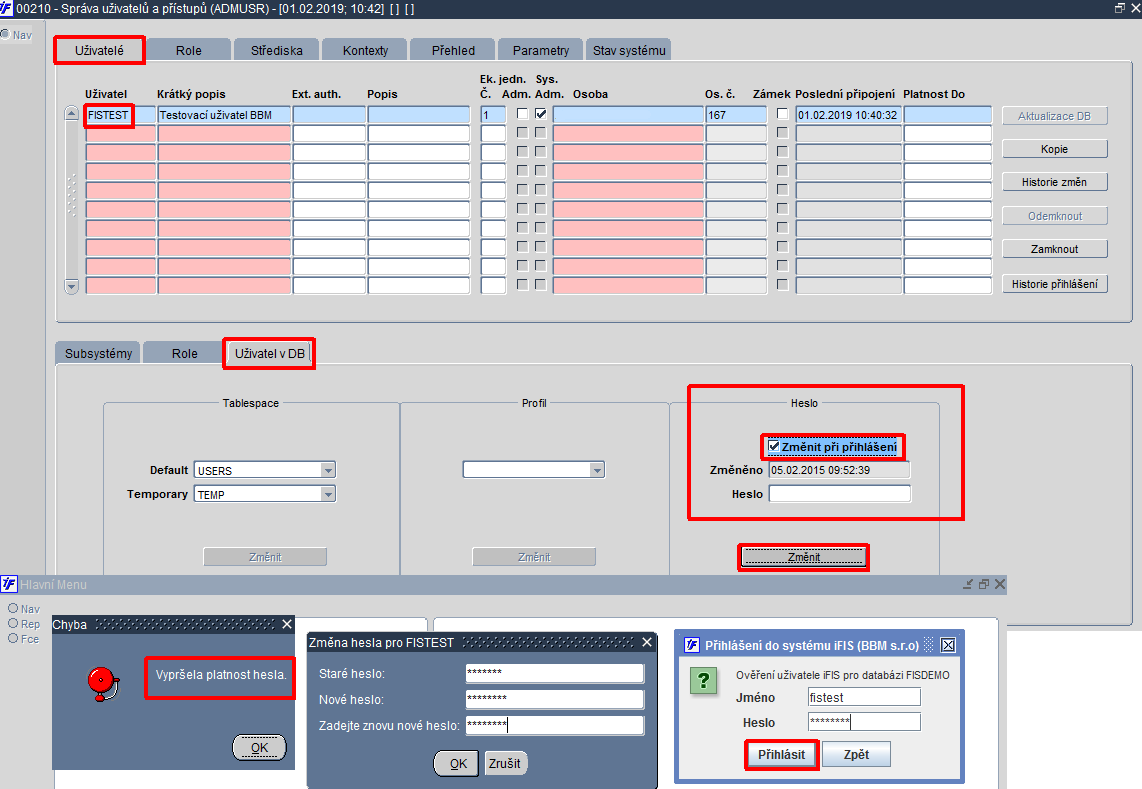Viewport: 1142px width, 789px height.
Task: Open the Stav systému tab
Action: click(629, 50)
